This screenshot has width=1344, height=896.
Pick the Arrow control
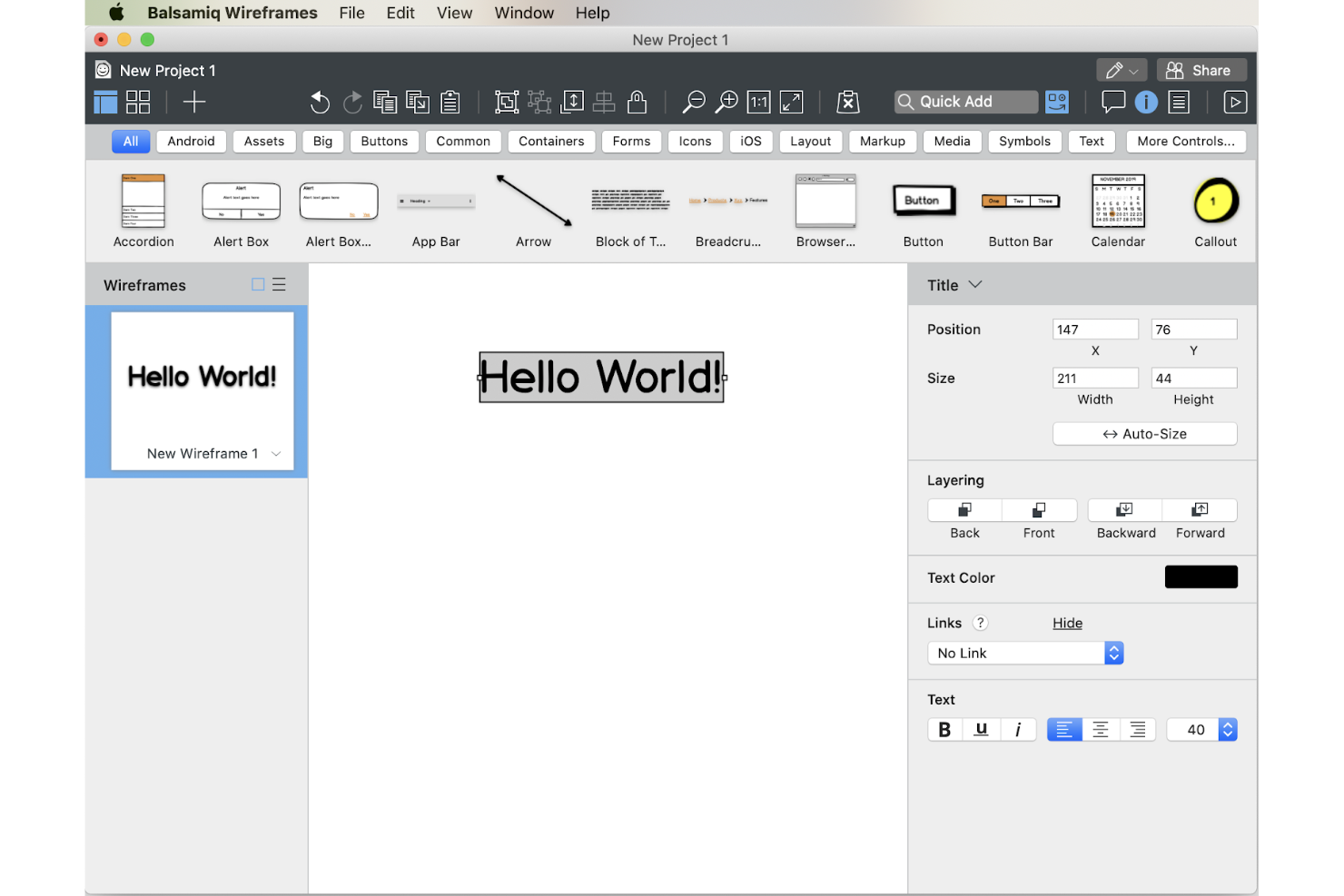tap(534, 212)
